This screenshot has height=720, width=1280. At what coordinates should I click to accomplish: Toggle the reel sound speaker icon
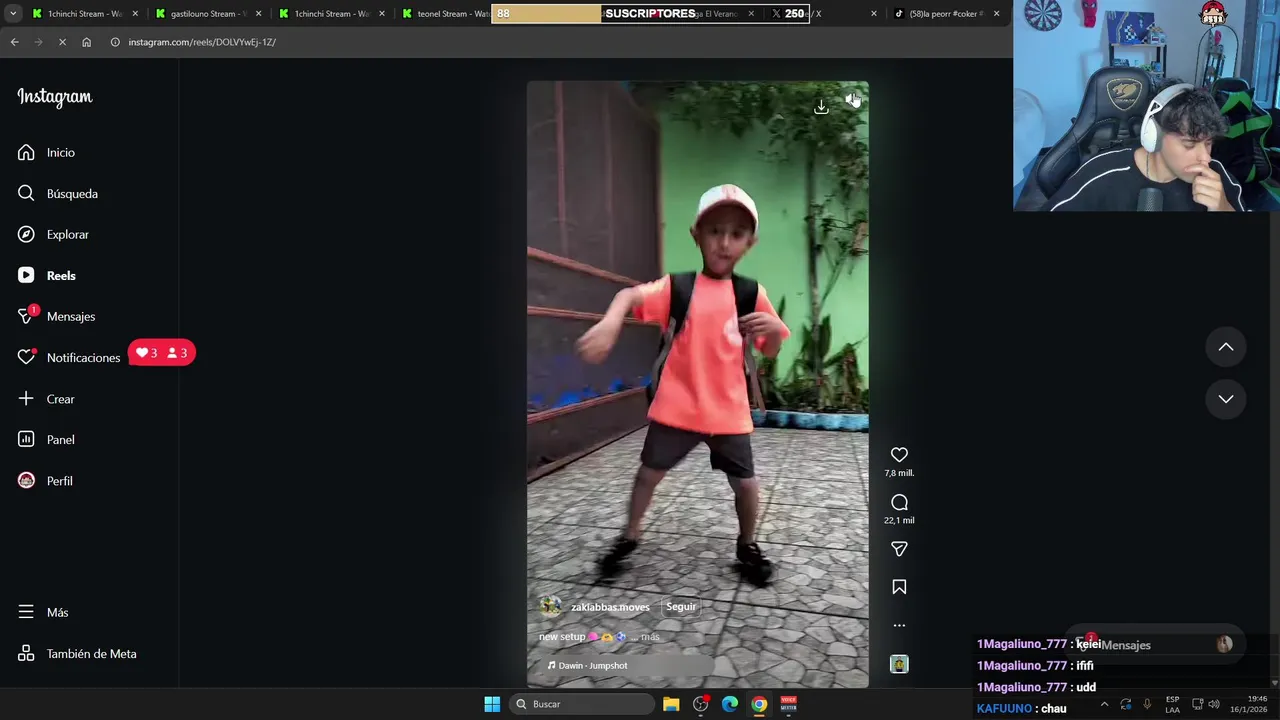pyautogui.click(x=851, y=100)
